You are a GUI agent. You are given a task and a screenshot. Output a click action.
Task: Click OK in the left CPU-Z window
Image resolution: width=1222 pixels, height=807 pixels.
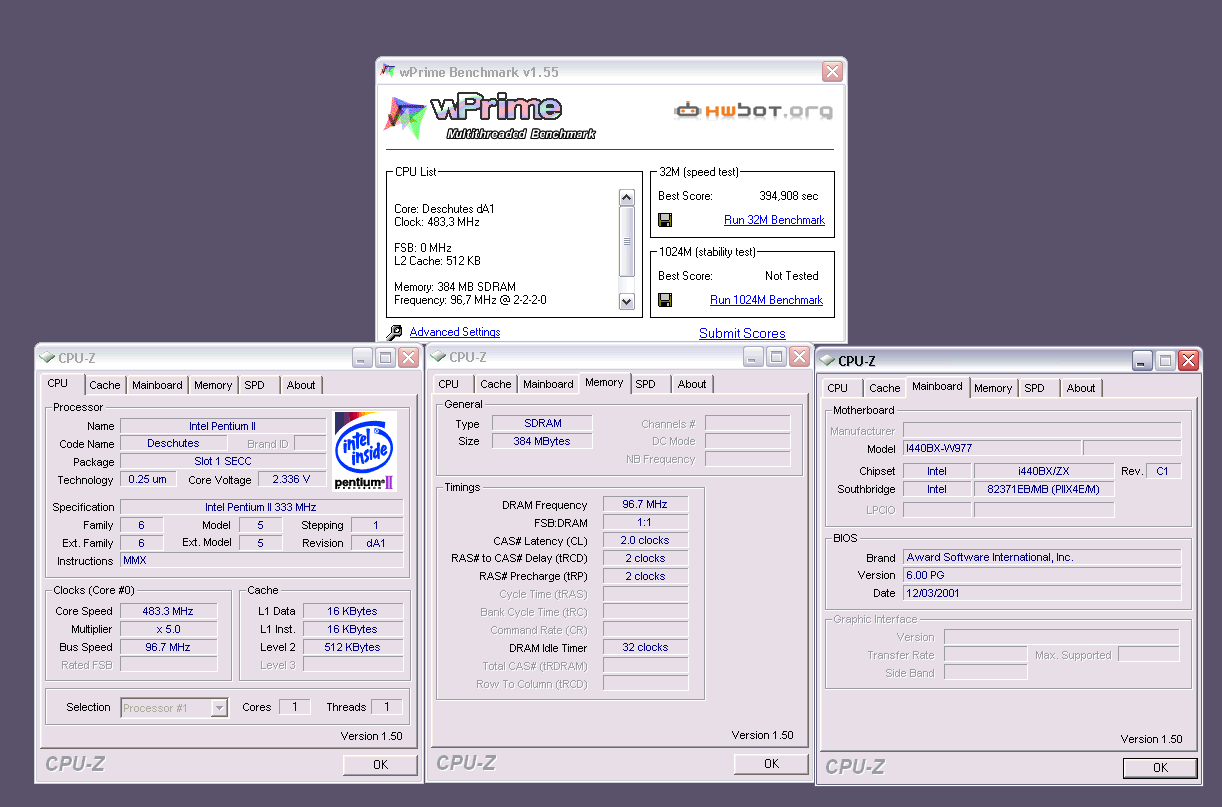tap(380, 765)
